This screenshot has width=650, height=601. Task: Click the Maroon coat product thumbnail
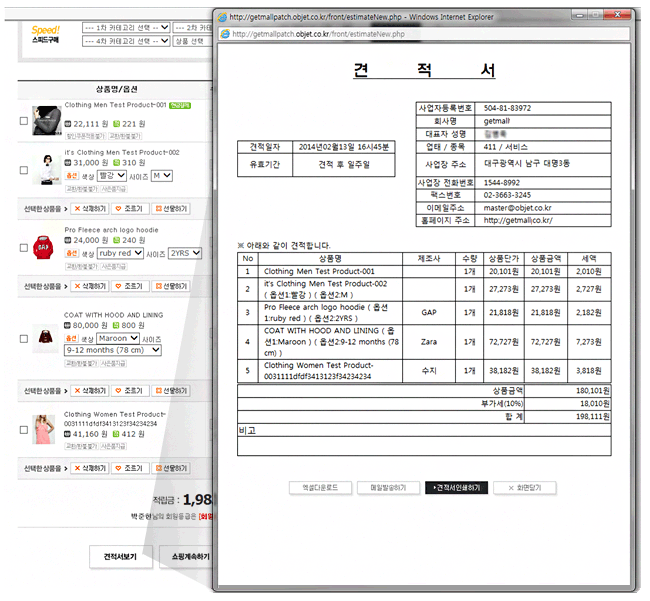[45, 337]
